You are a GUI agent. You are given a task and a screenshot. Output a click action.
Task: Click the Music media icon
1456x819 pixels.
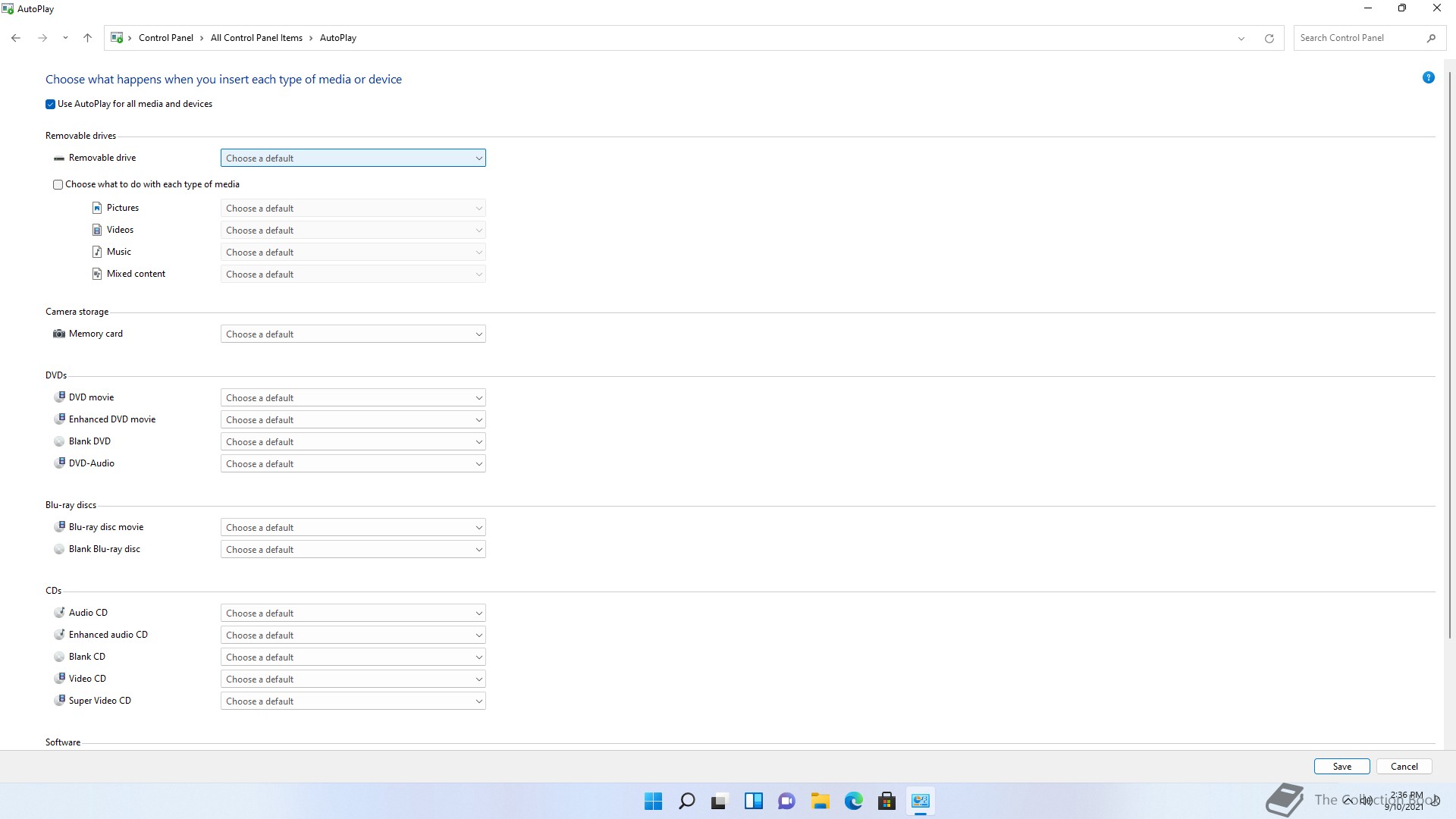(x=97, y=252)
